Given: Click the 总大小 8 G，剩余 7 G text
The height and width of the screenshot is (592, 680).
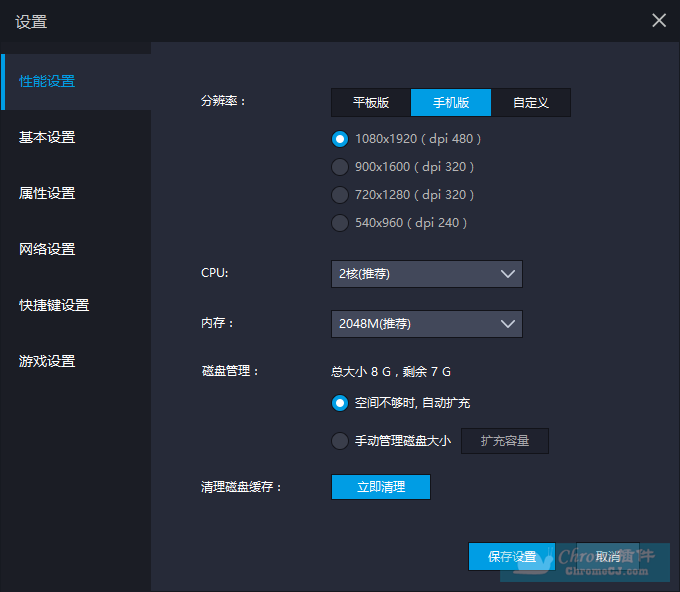Looking at the screenshot, I should [x=391, y=372].
